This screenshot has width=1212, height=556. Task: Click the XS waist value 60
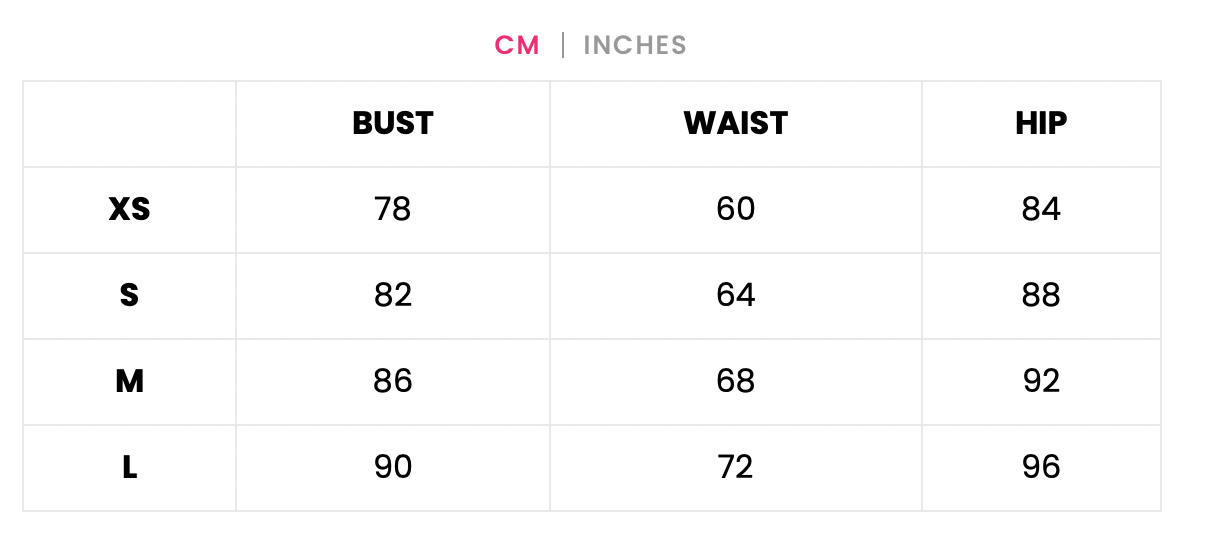click(736, 209)
